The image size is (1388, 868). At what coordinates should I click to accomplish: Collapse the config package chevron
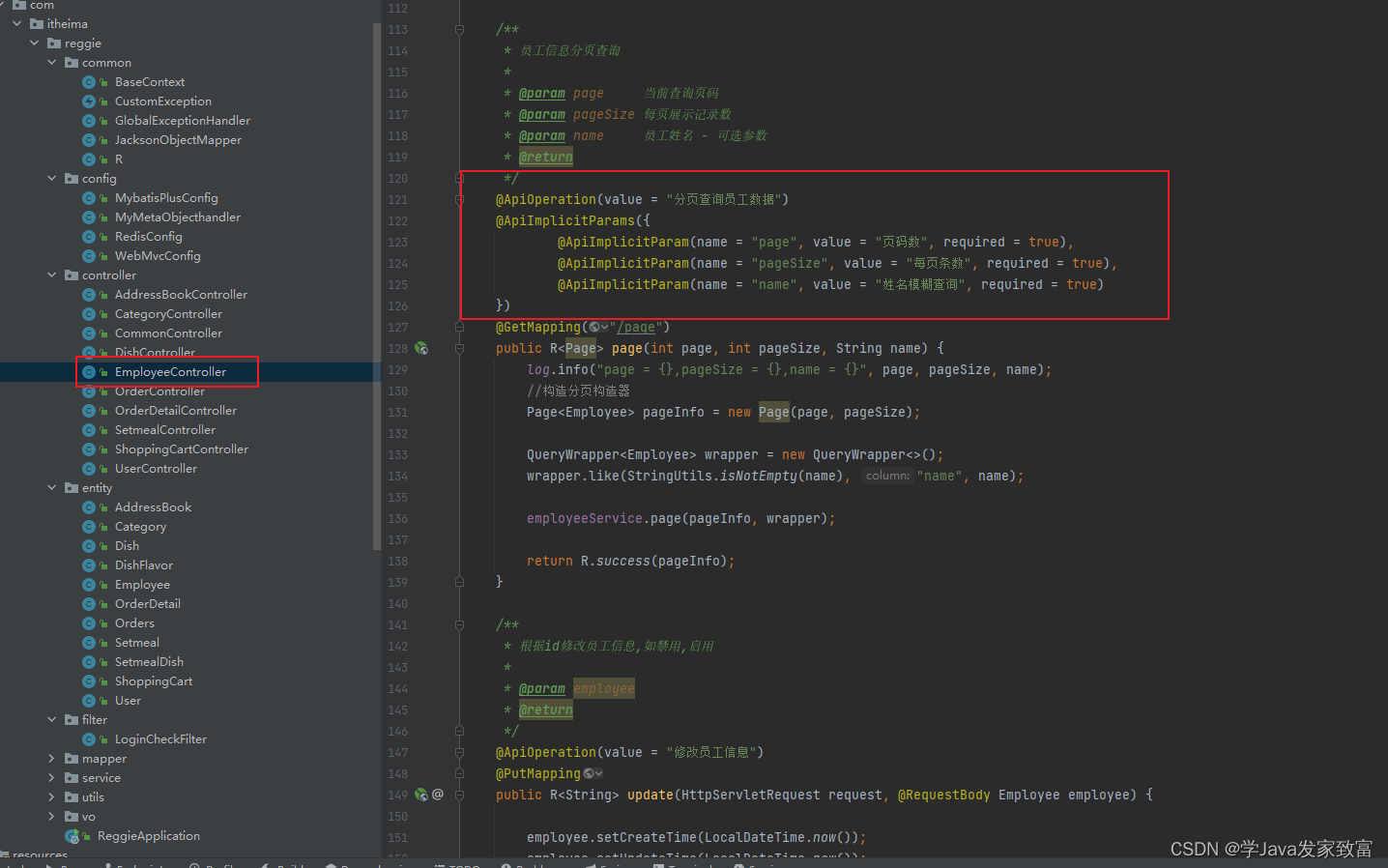[52, 179]
